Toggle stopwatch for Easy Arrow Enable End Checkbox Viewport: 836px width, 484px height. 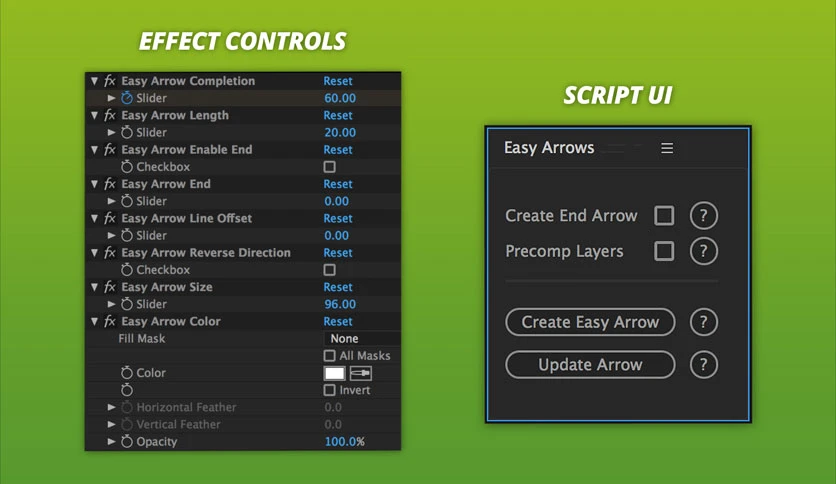coord(127,166)
